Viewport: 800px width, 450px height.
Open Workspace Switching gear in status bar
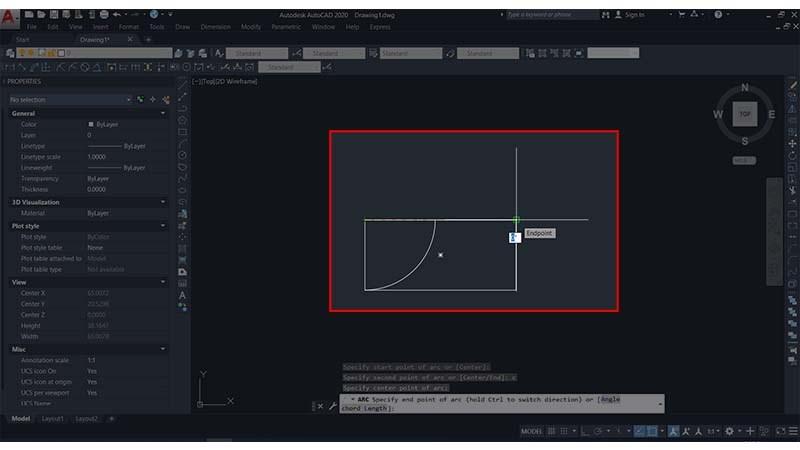[x=730, y=431]
